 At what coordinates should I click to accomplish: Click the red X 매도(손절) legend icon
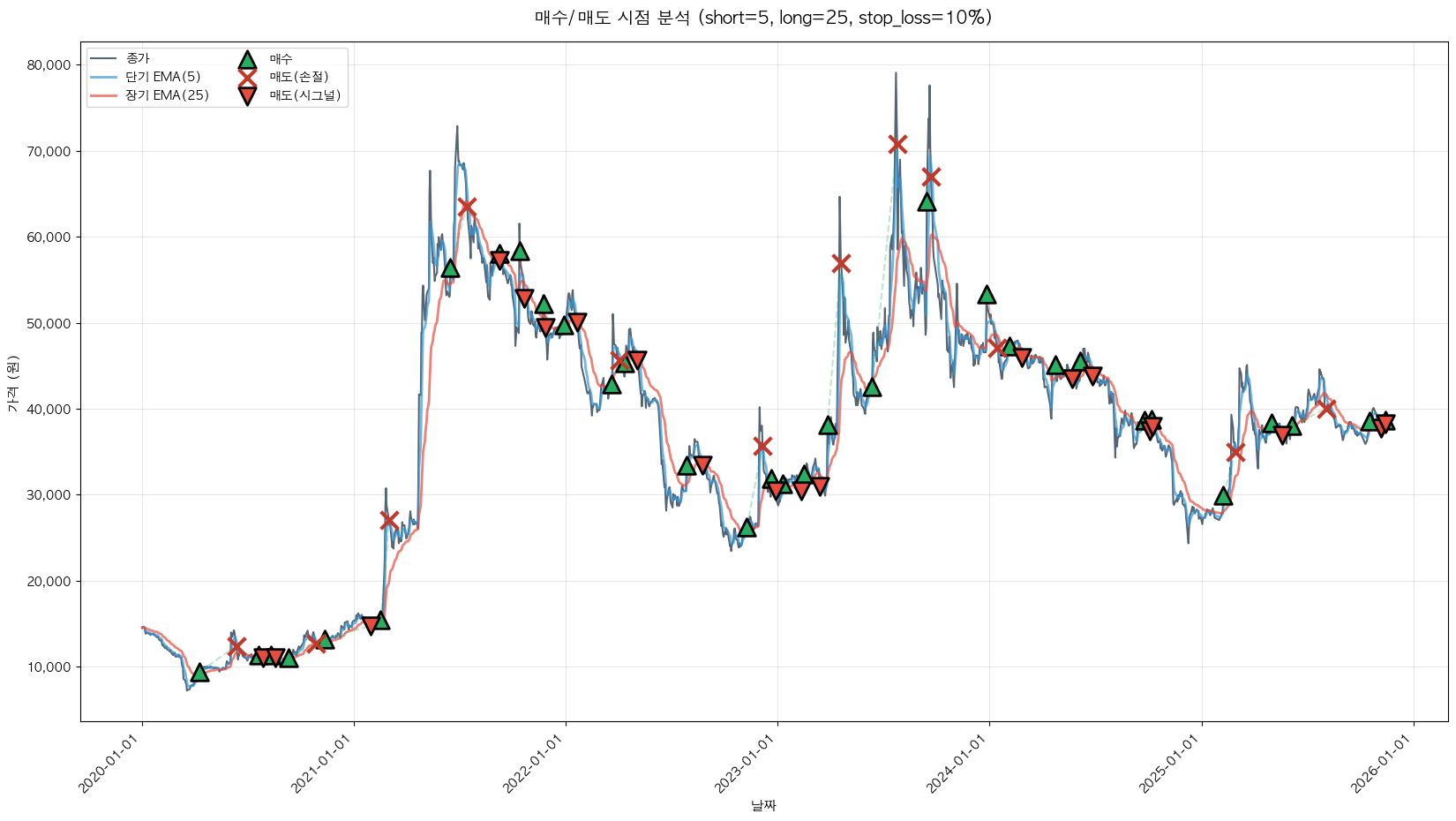tap(247, 77)
